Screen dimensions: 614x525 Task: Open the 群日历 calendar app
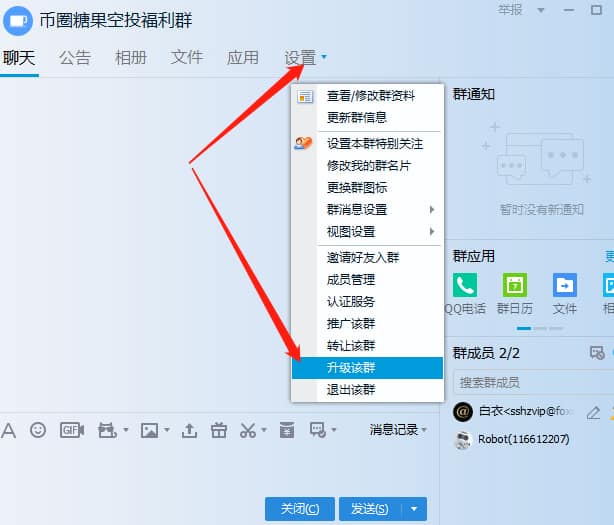click(x=515, y=285)
